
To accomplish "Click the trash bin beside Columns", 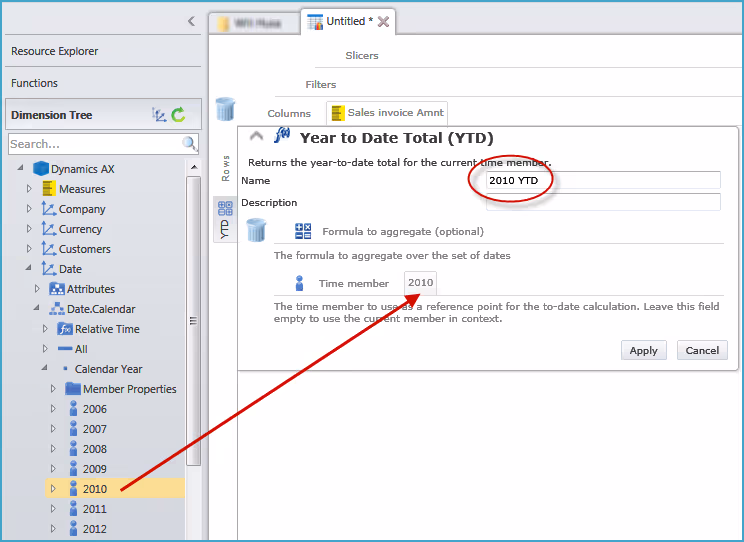I will (226, 109).
